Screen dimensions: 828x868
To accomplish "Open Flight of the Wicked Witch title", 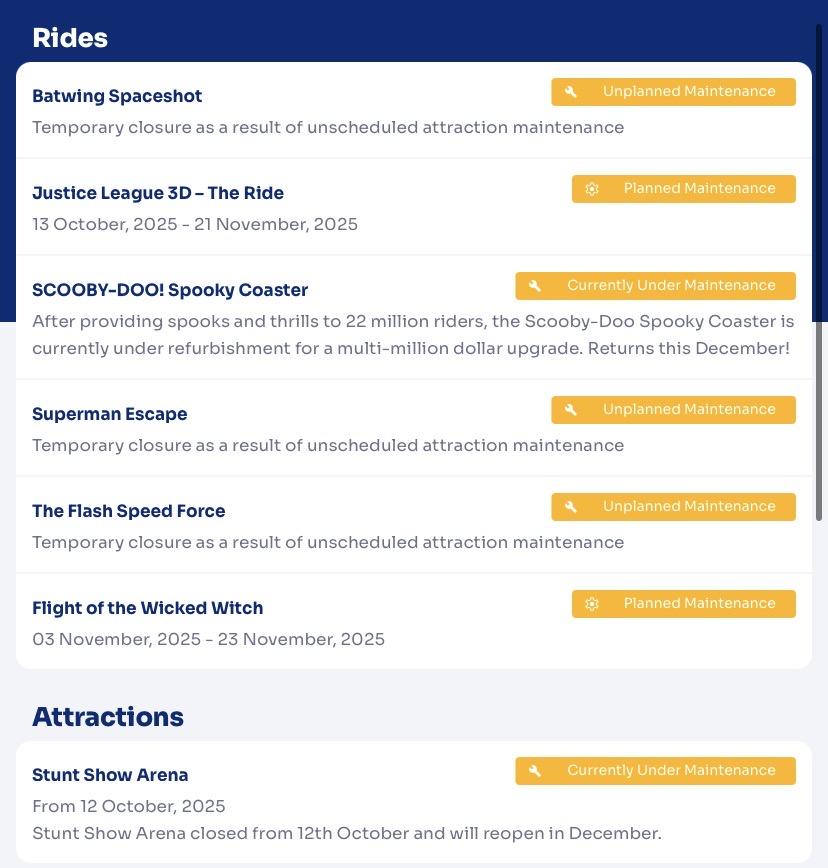I will 148,608.
